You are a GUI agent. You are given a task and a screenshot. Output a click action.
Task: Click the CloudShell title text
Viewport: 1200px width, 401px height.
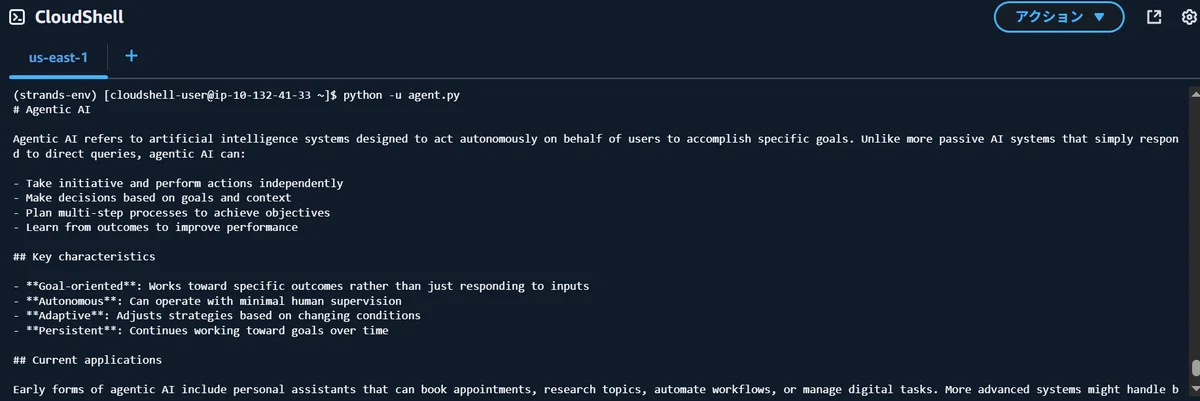(79, 18)
